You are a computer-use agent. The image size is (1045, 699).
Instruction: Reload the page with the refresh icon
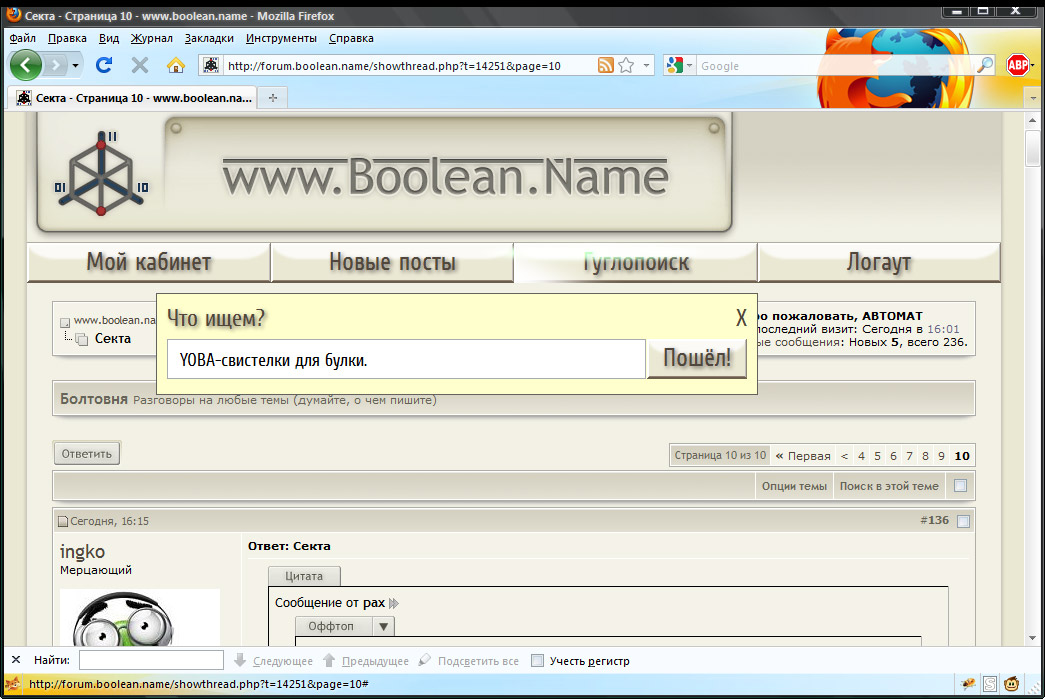pyautogui.click(x=103, y=65)
